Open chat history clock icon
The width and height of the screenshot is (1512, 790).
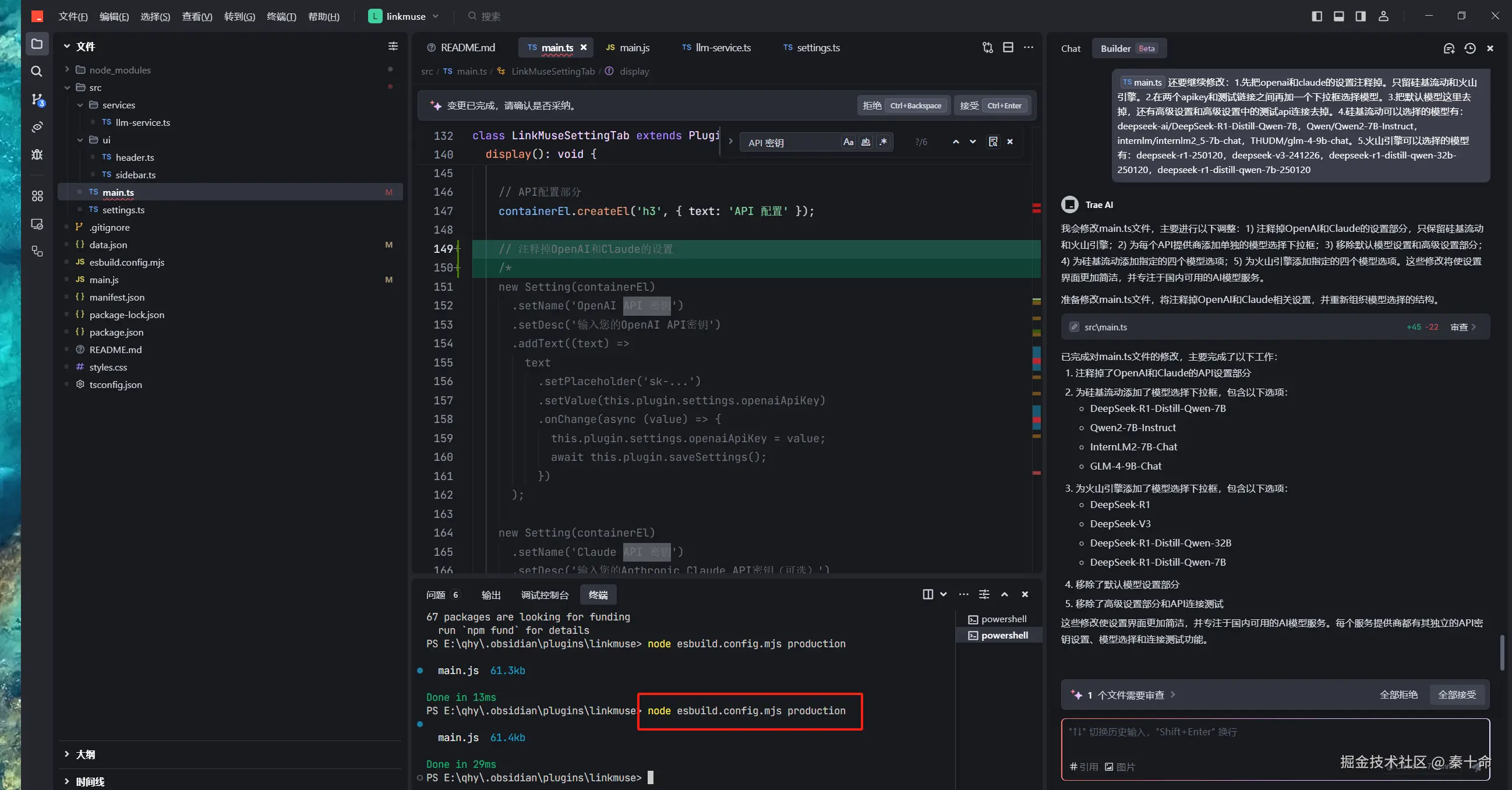[x=1469, y=49]
